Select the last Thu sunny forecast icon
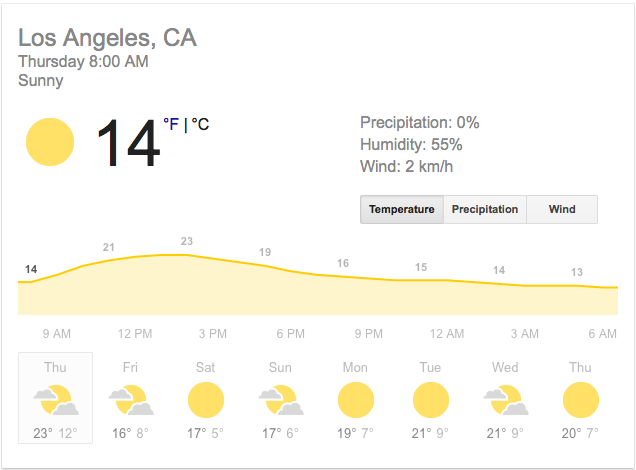This screenshot has height=470, width=636. coord(581,400)
